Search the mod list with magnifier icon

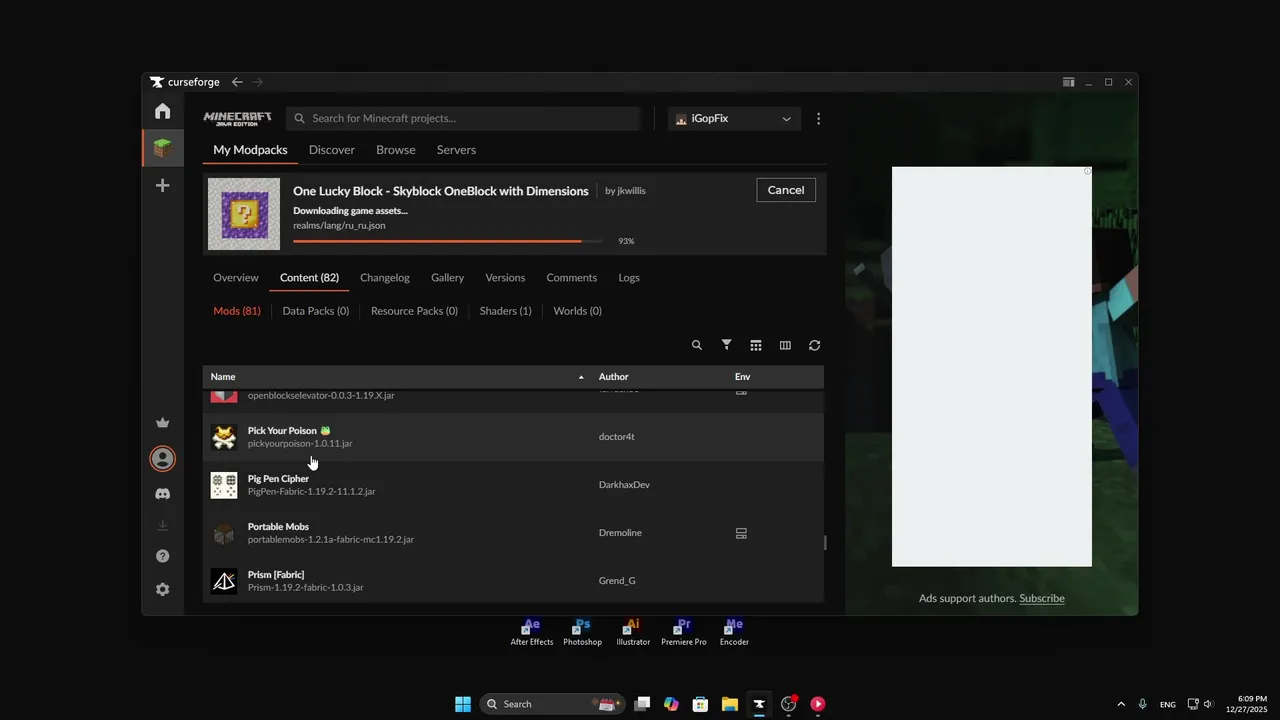tap(697, 345)
